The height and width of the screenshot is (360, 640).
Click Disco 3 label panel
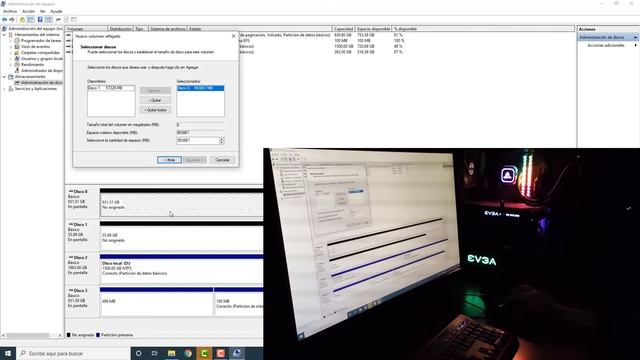coord(82,302)
